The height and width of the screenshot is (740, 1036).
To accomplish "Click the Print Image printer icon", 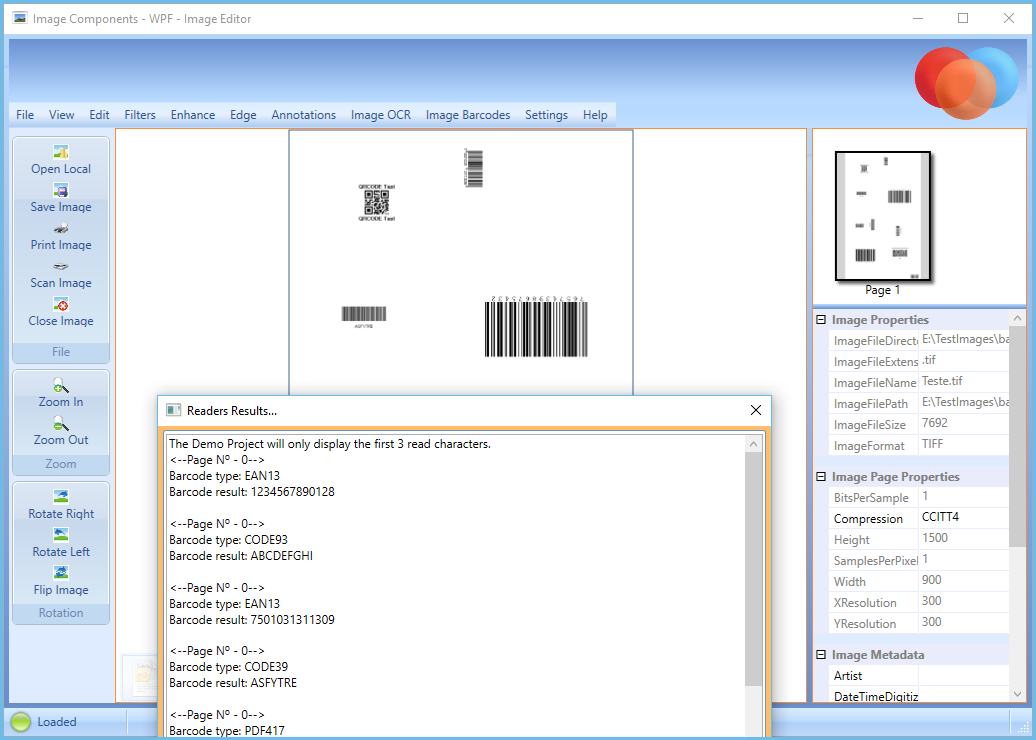I will click(x=61, y=229).
